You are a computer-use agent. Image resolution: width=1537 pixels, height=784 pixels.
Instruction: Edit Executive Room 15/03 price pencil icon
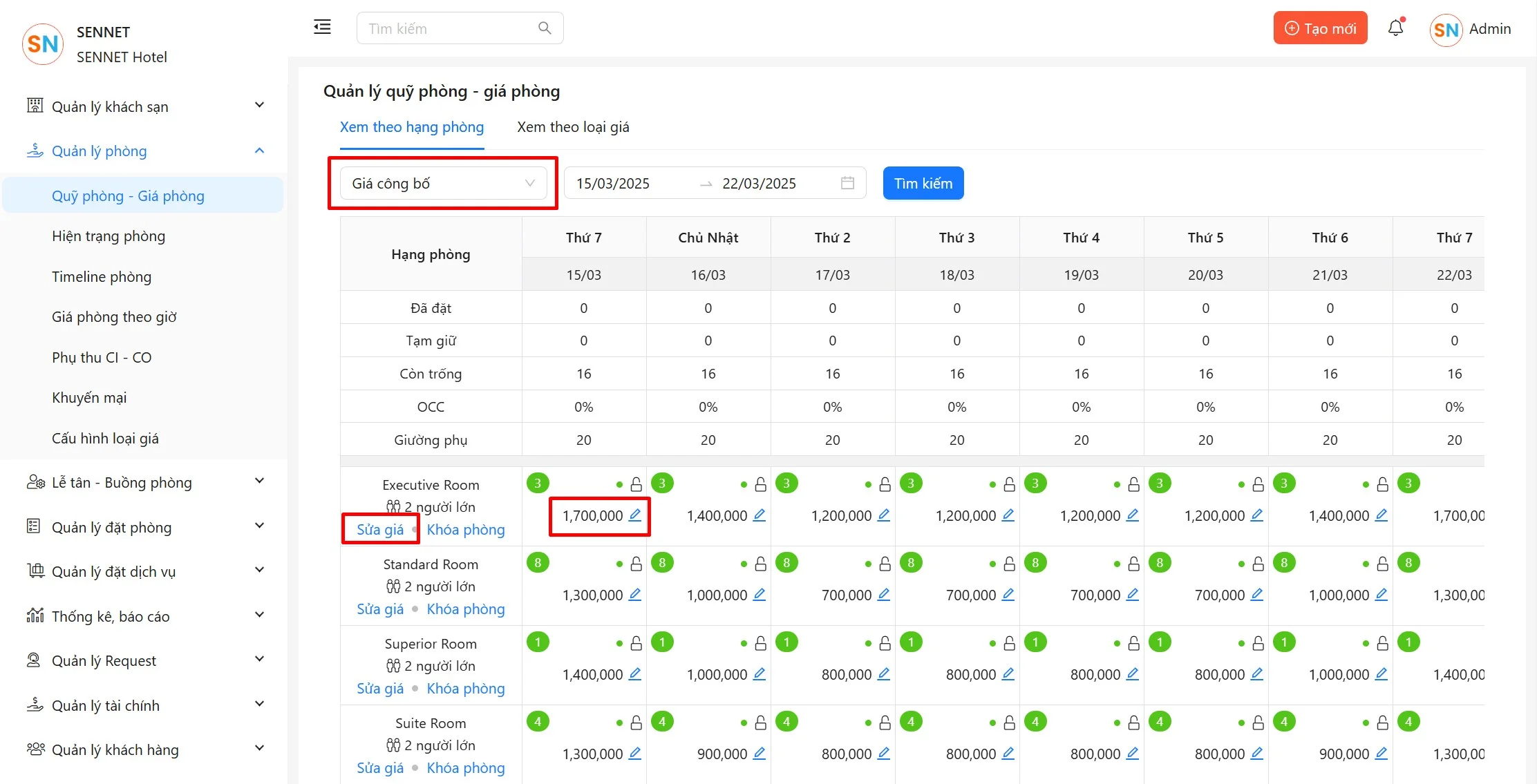(635, 515)
